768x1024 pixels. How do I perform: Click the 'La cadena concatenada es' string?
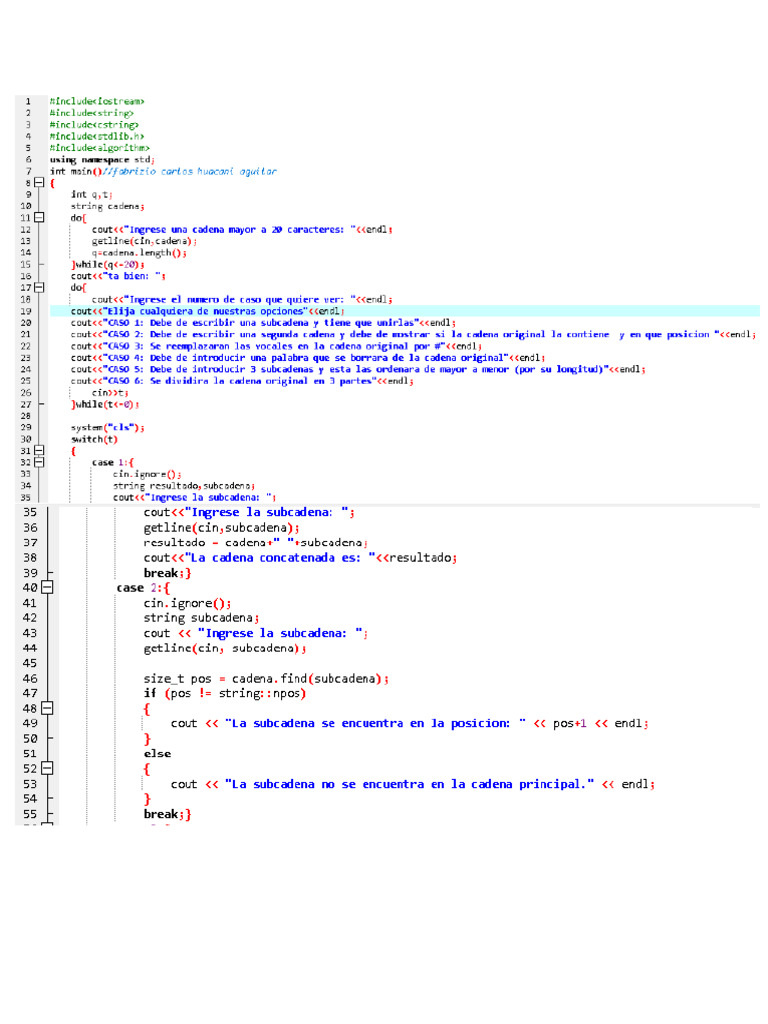pyautogui.click(x=268, y=558)
